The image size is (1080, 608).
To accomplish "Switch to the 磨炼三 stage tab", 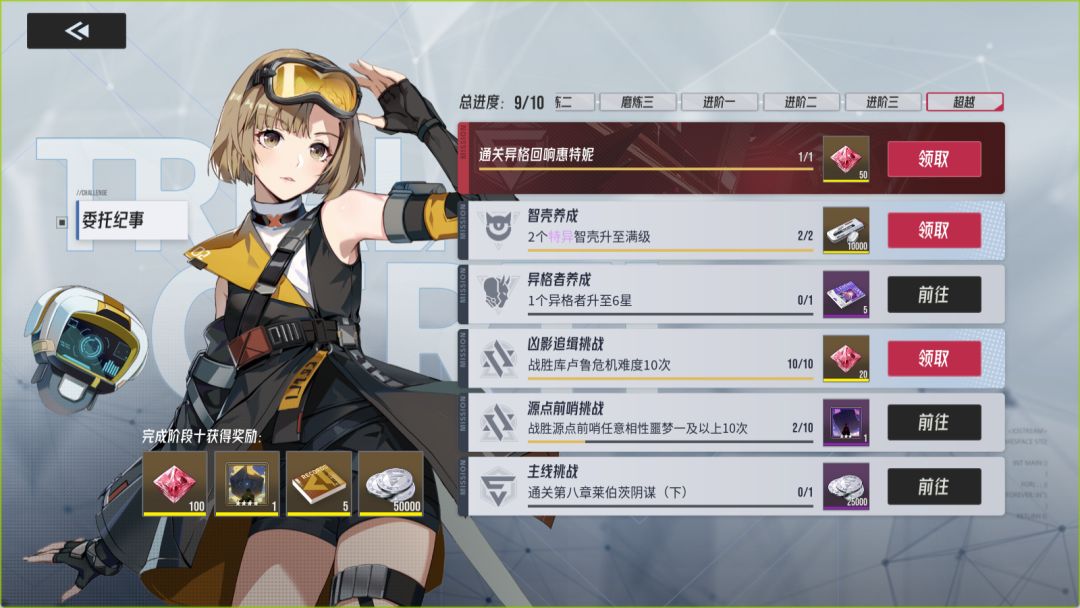I will coord(638,102).
